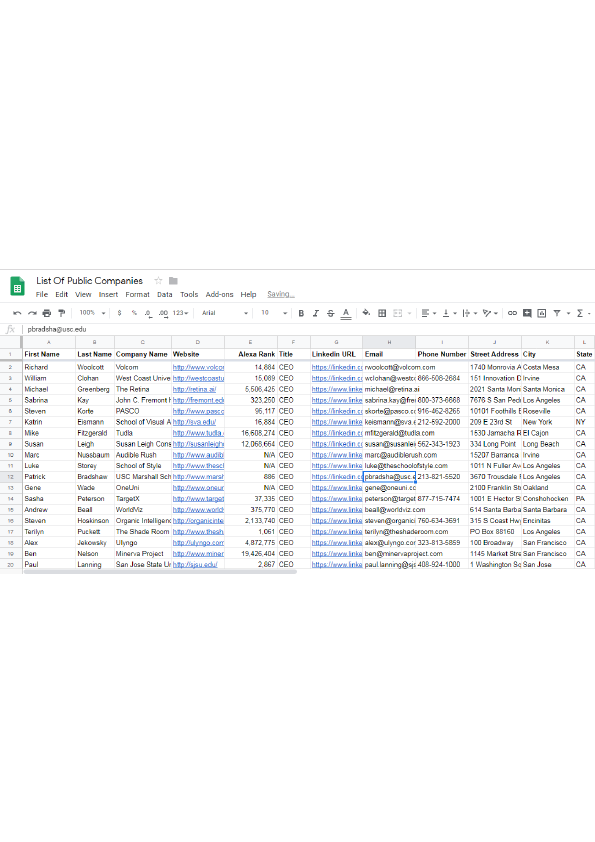This screenshot has width=595, height=842.
Task: Open the horizontal align dropdown
Action: coord(429,313)
